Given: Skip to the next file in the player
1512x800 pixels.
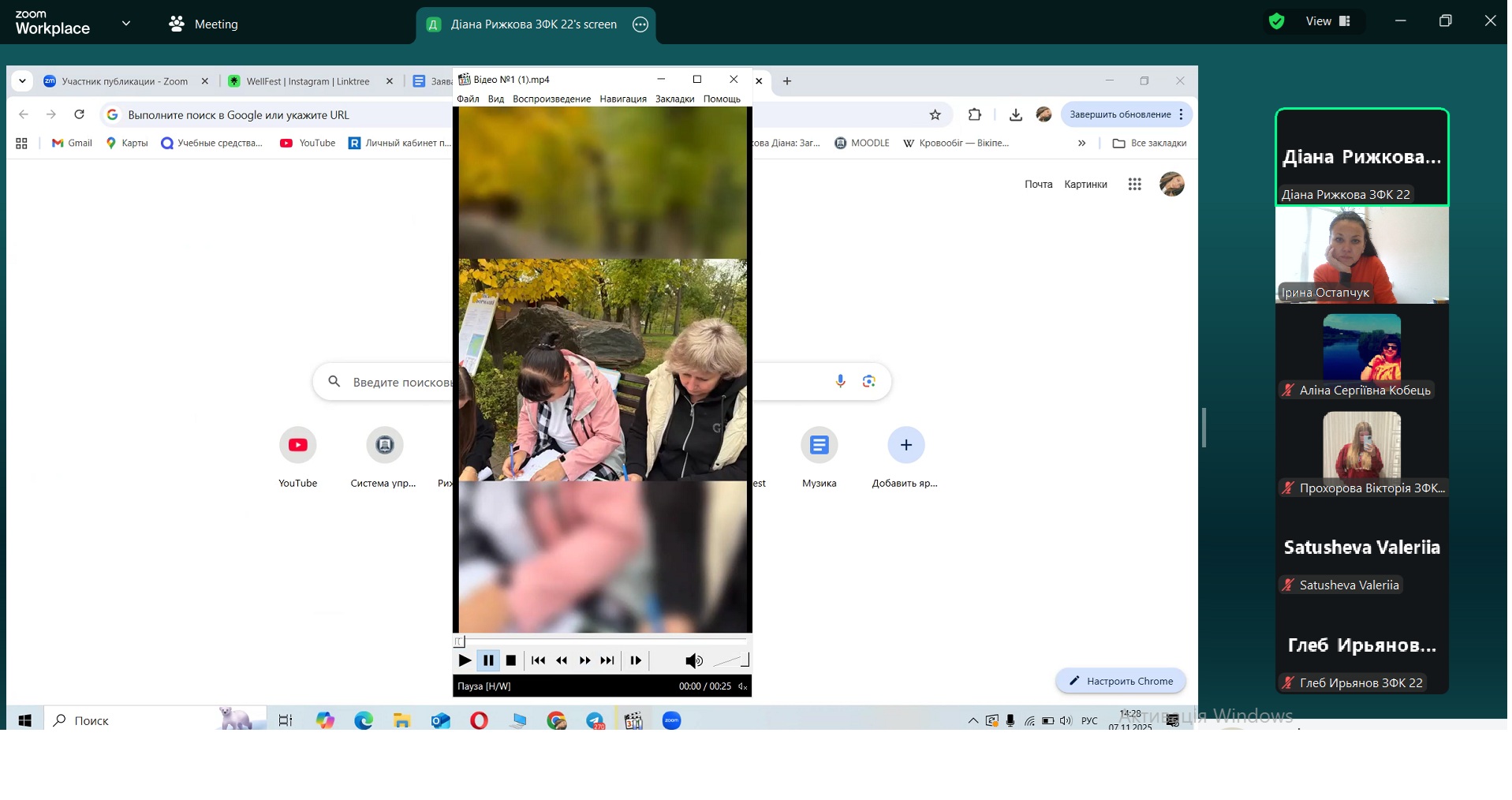Looking at the screenshot, I should pos(607,661).
